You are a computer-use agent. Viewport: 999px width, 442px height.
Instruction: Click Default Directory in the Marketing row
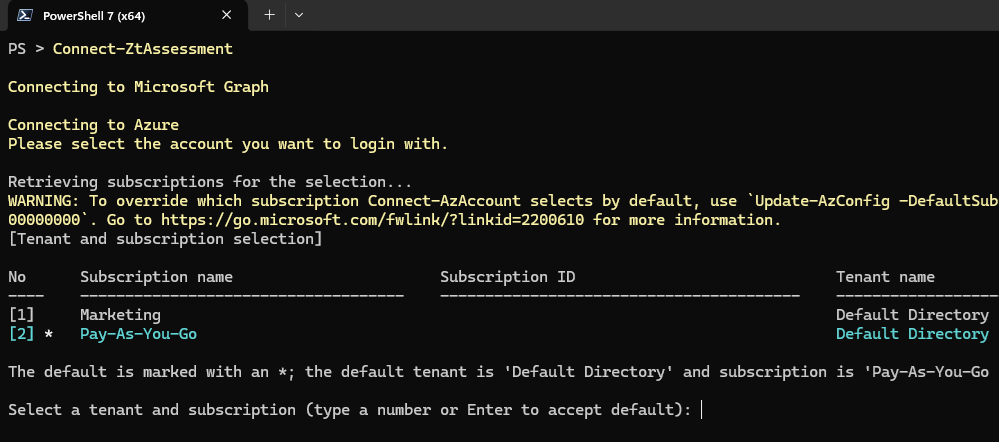click(912, 314)
